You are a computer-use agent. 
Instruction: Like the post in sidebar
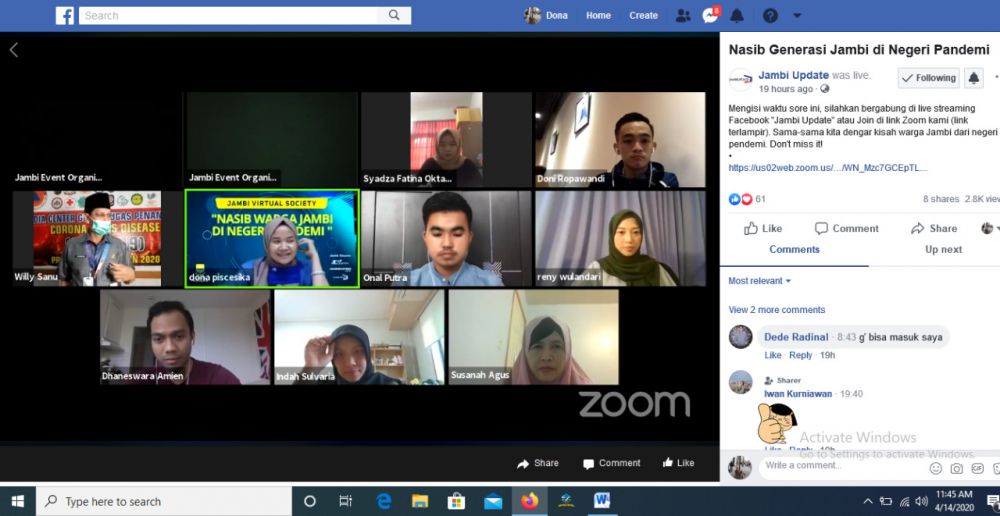click(x=763, y=228)
